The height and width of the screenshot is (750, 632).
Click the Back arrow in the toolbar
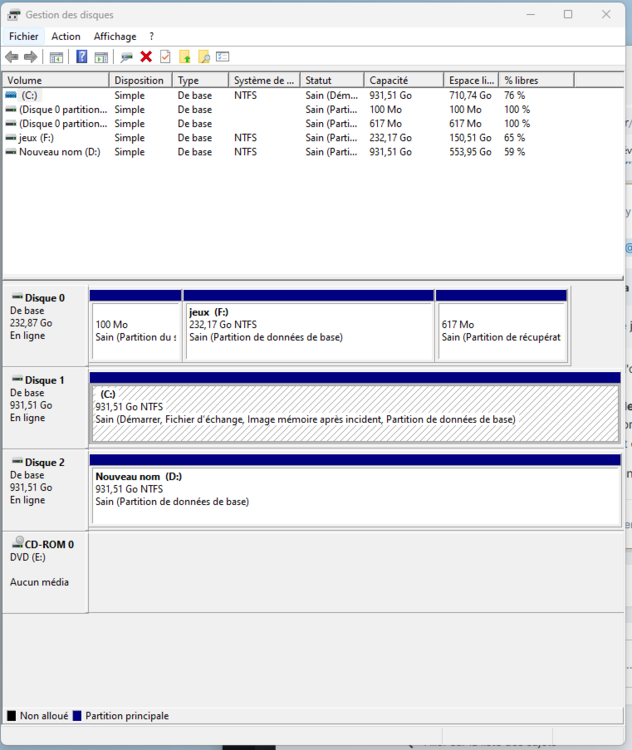(12, 57)
